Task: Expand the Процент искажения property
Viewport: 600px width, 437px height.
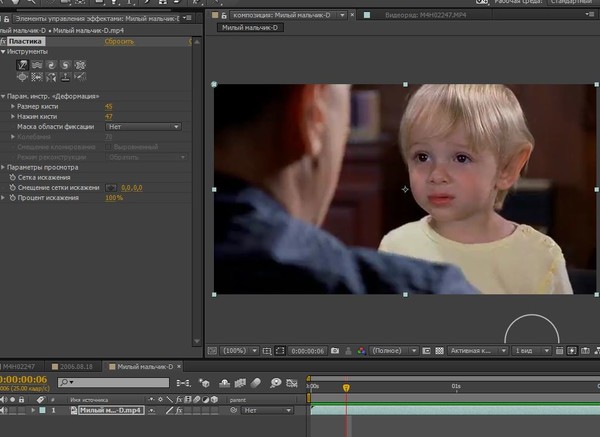Action: 3,198
